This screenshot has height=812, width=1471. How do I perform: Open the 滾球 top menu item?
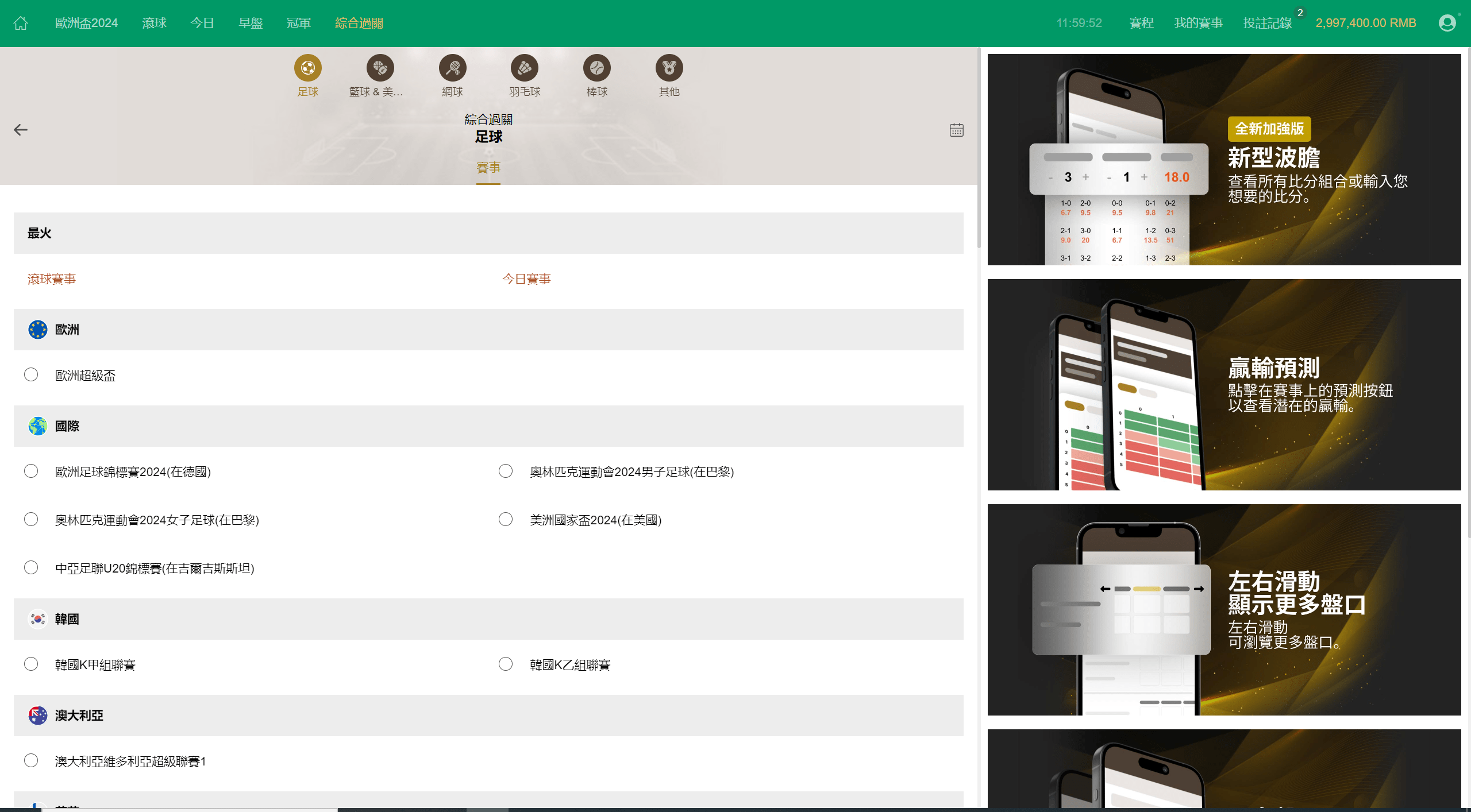(x=154, y=23)
